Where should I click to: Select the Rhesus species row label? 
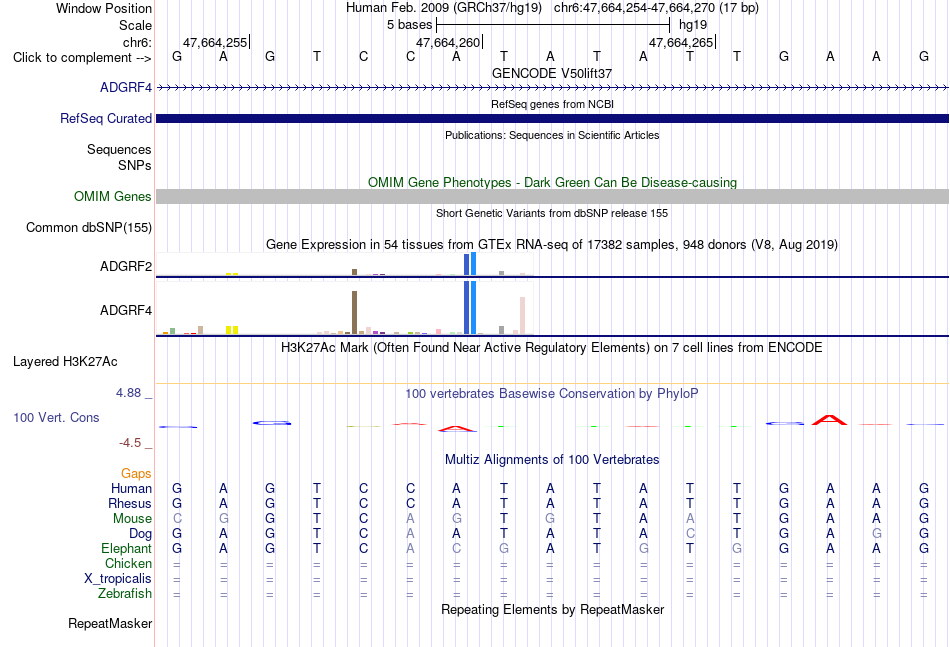pos(130,503)
